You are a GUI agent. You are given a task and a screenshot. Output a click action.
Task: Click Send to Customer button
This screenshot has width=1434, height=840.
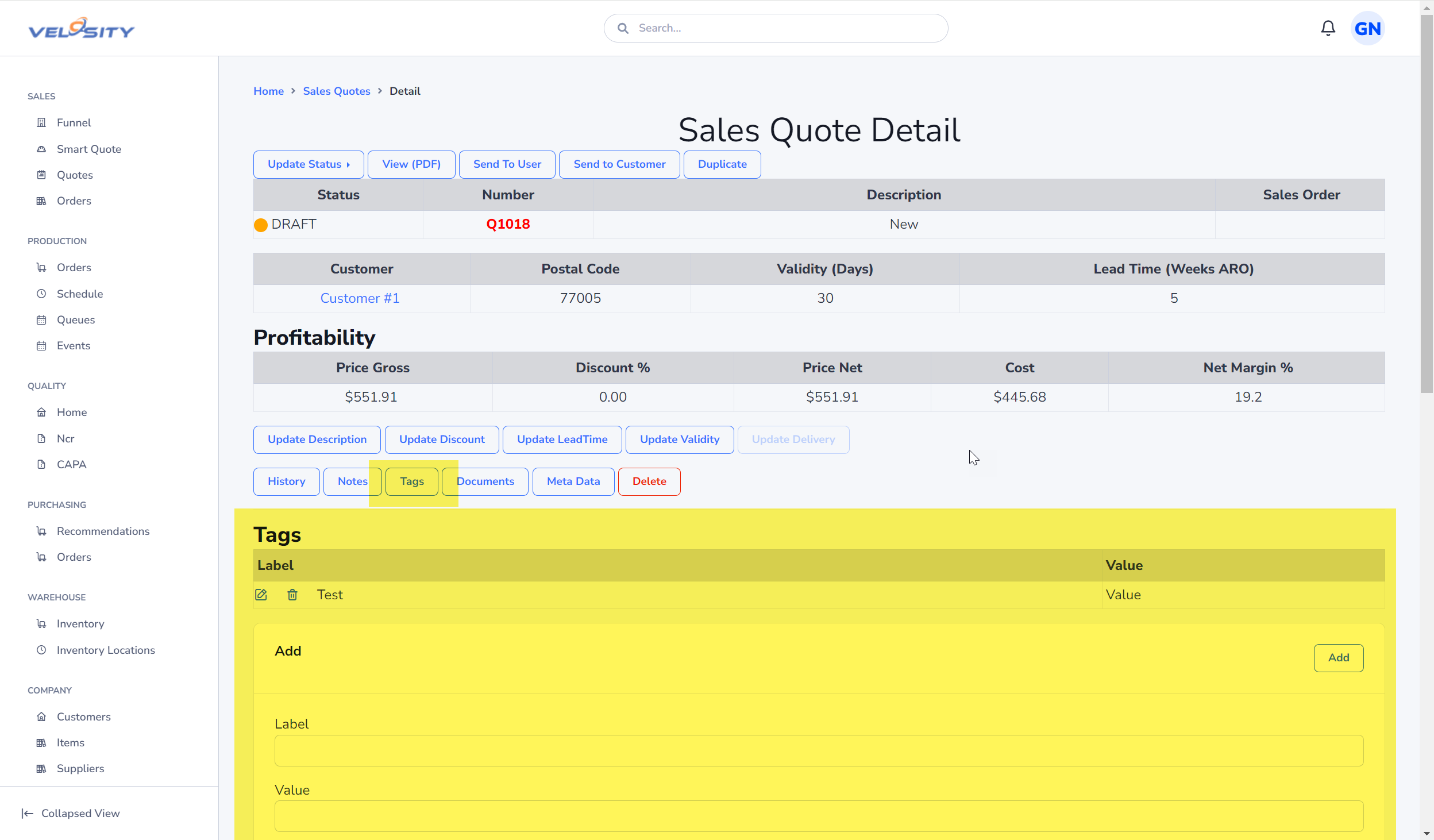tap(619, 164)
